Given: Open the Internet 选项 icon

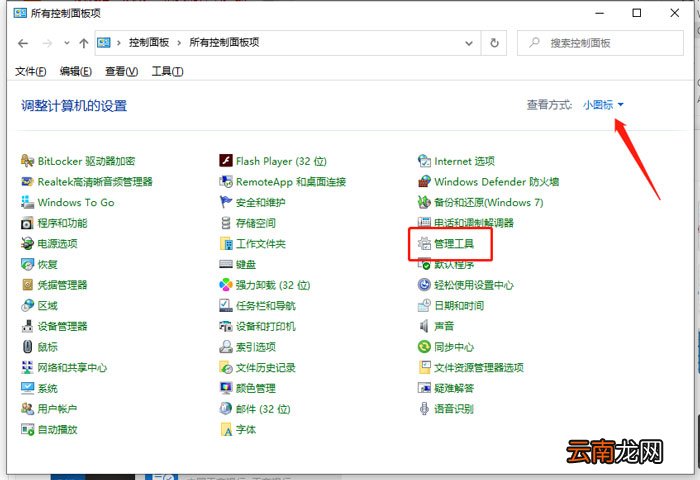Looking at the screenshot, I should pos(424,161).
